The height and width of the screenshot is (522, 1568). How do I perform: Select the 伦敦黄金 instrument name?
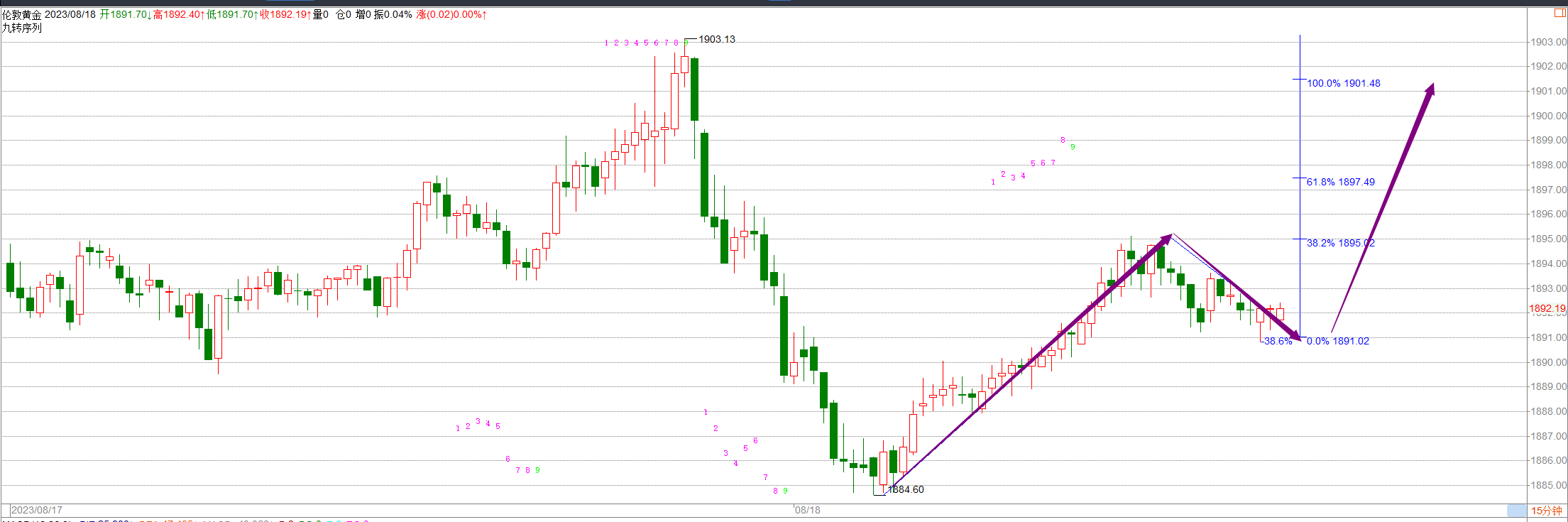point(21,14)
